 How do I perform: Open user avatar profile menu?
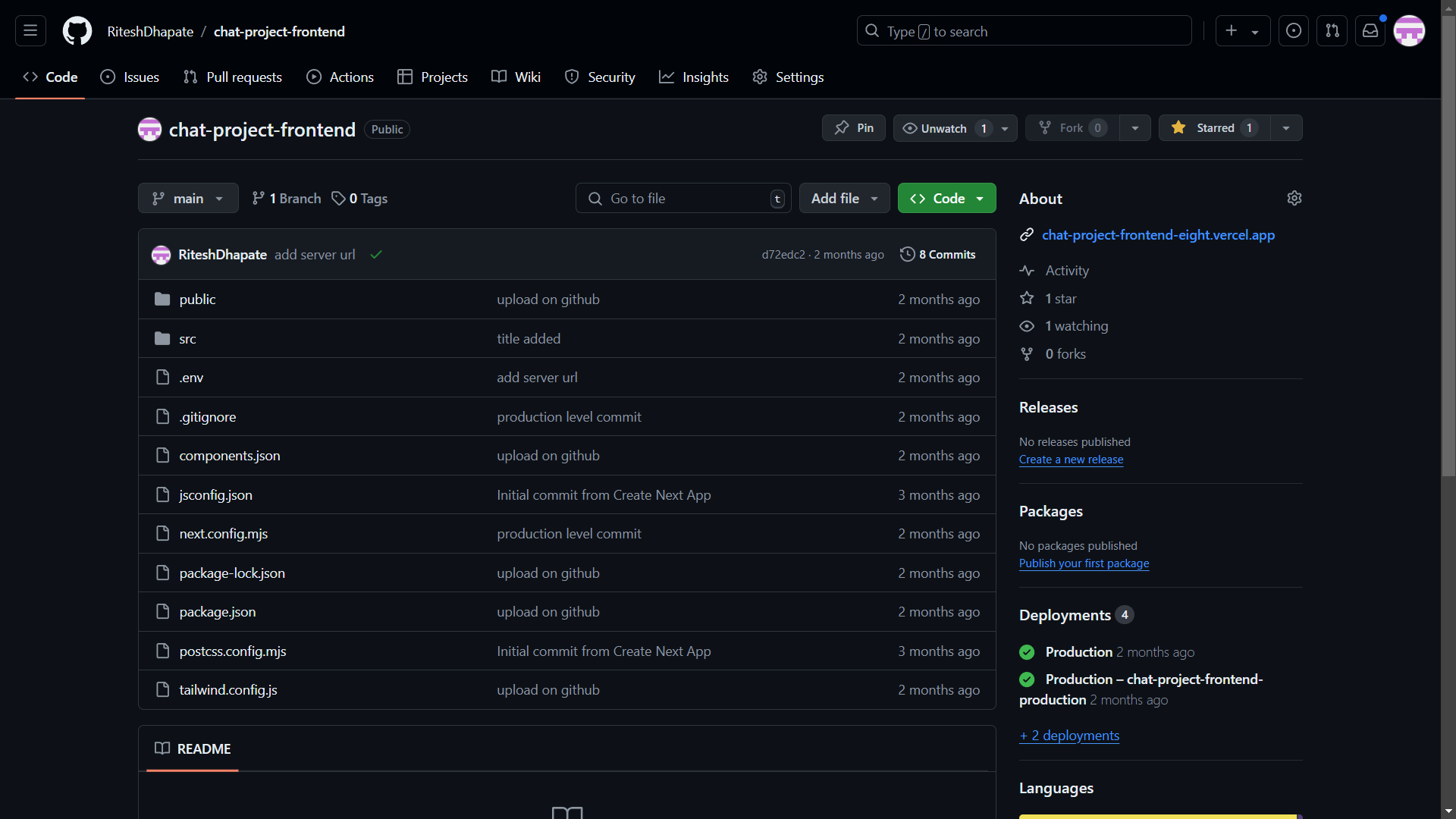click(1409, 31)
